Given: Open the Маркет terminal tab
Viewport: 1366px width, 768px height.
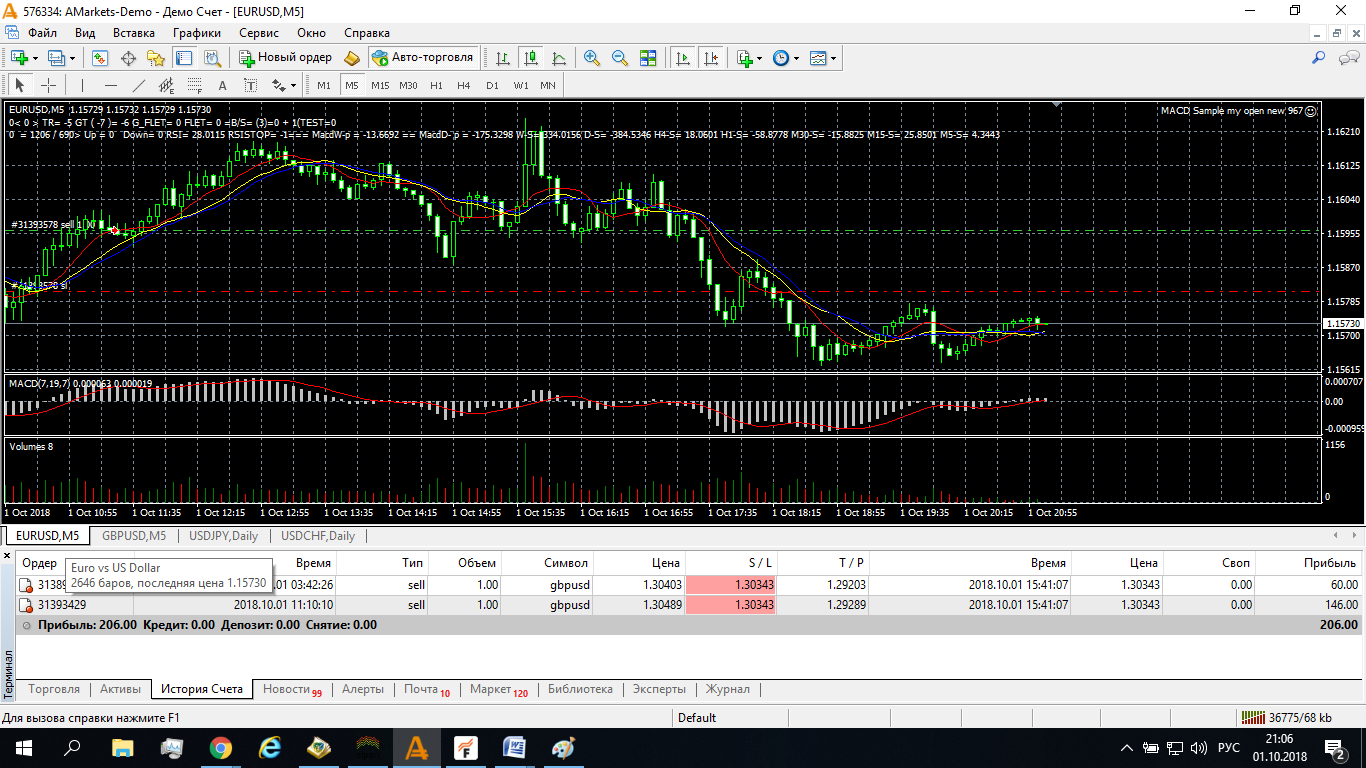Looking at the screenshot, I should (x=499, y=689).
